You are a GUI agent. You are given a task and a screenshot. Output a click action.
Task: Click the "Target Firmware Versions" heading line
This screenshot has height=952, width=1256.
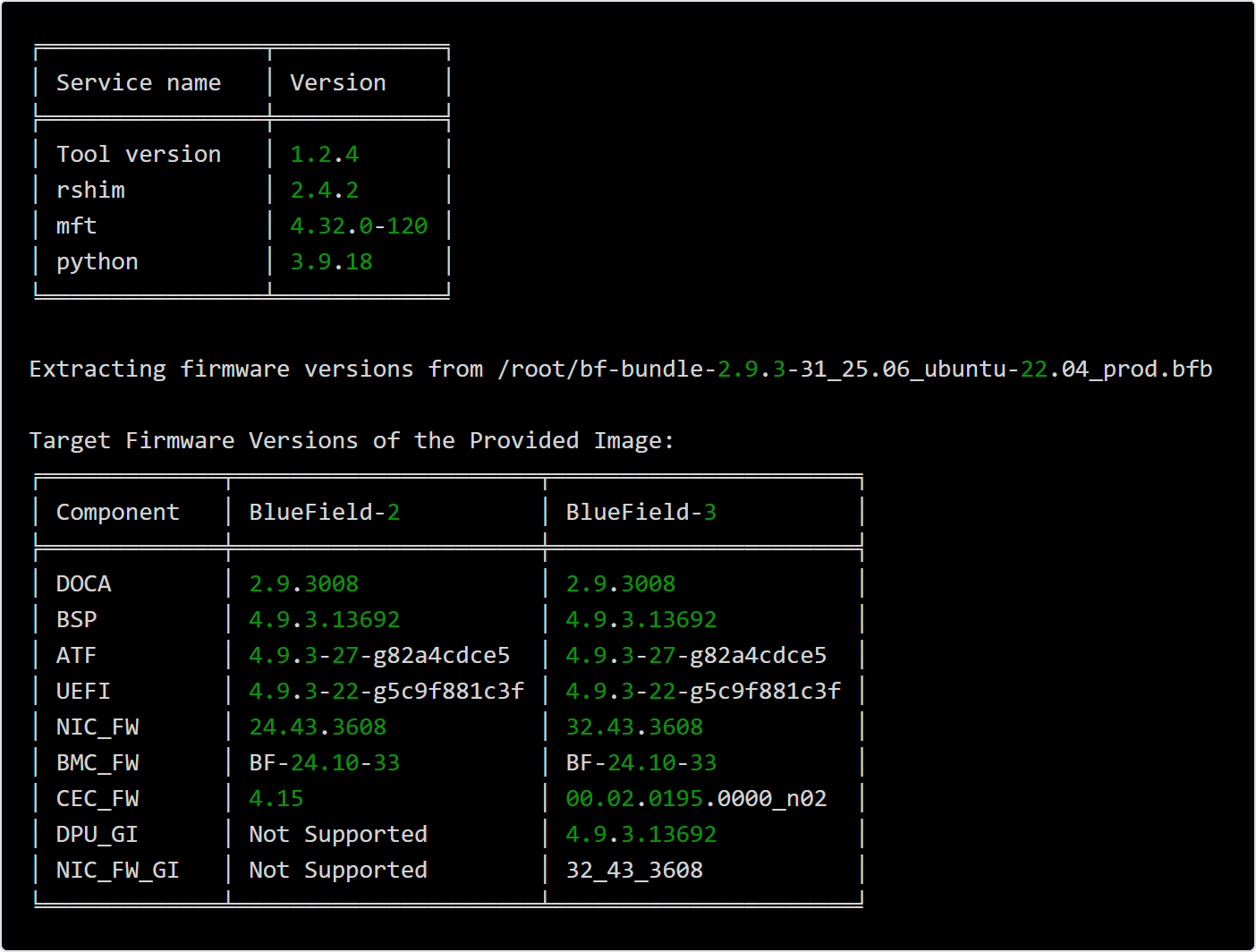(351, 441)
